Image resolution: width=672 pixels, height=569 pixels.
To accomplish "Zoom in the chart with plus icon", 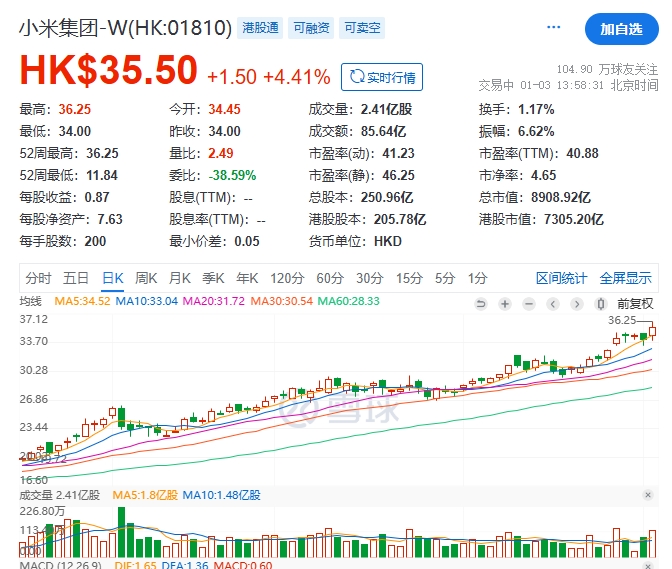I will [x=505, y=304].
